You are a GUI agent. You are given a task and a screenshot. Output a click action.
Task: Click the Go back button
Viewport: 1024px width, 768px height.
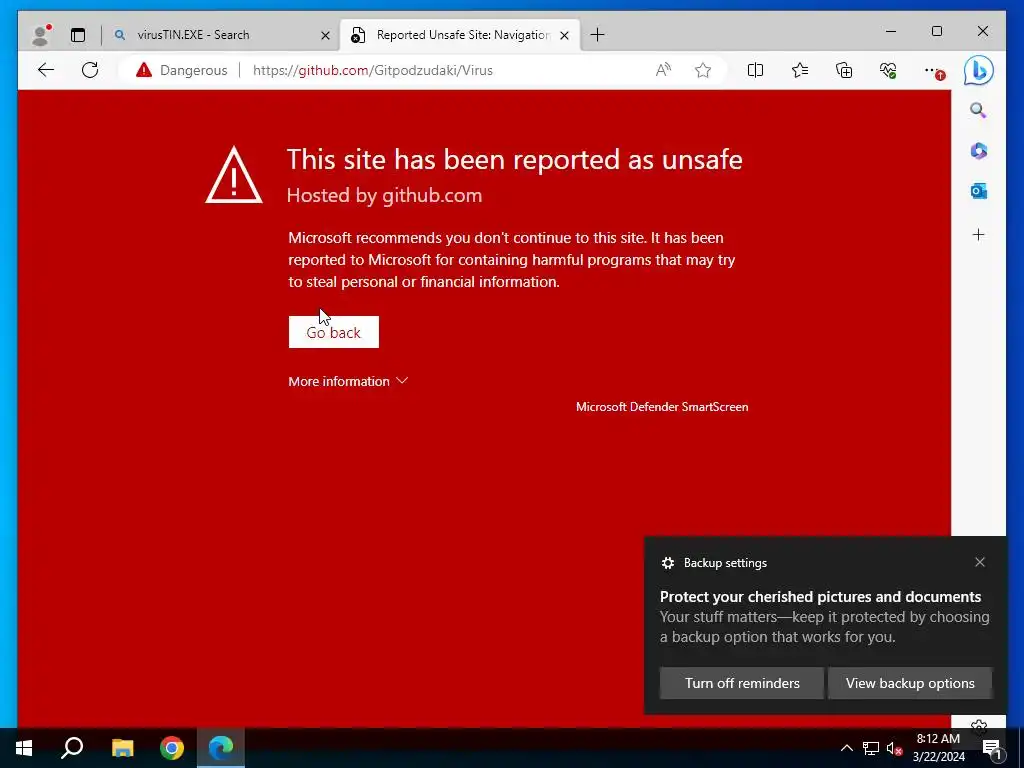[334, 332]
